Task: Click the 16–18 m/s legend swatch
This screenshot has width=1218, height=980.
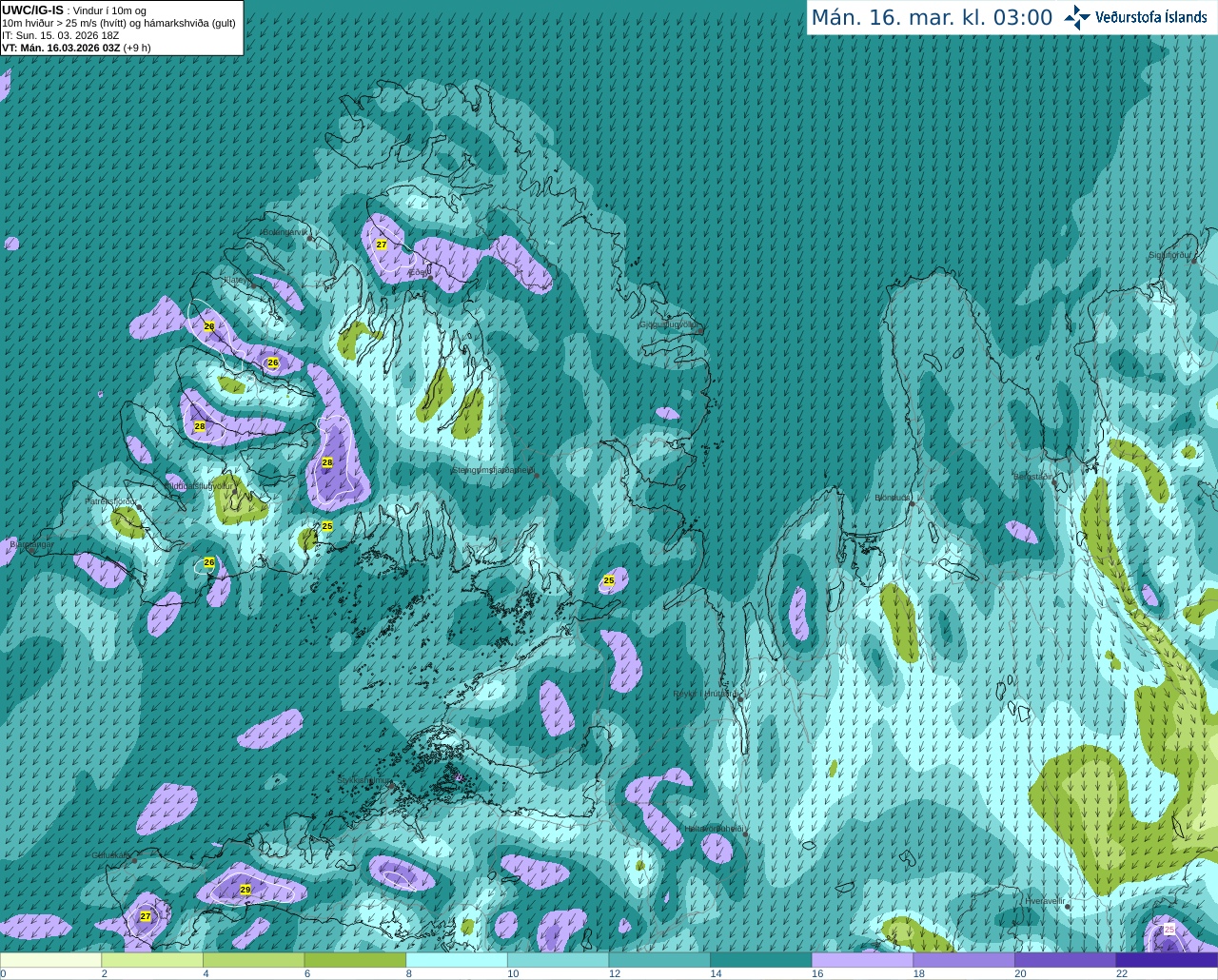Action: [x=862, y=960]
